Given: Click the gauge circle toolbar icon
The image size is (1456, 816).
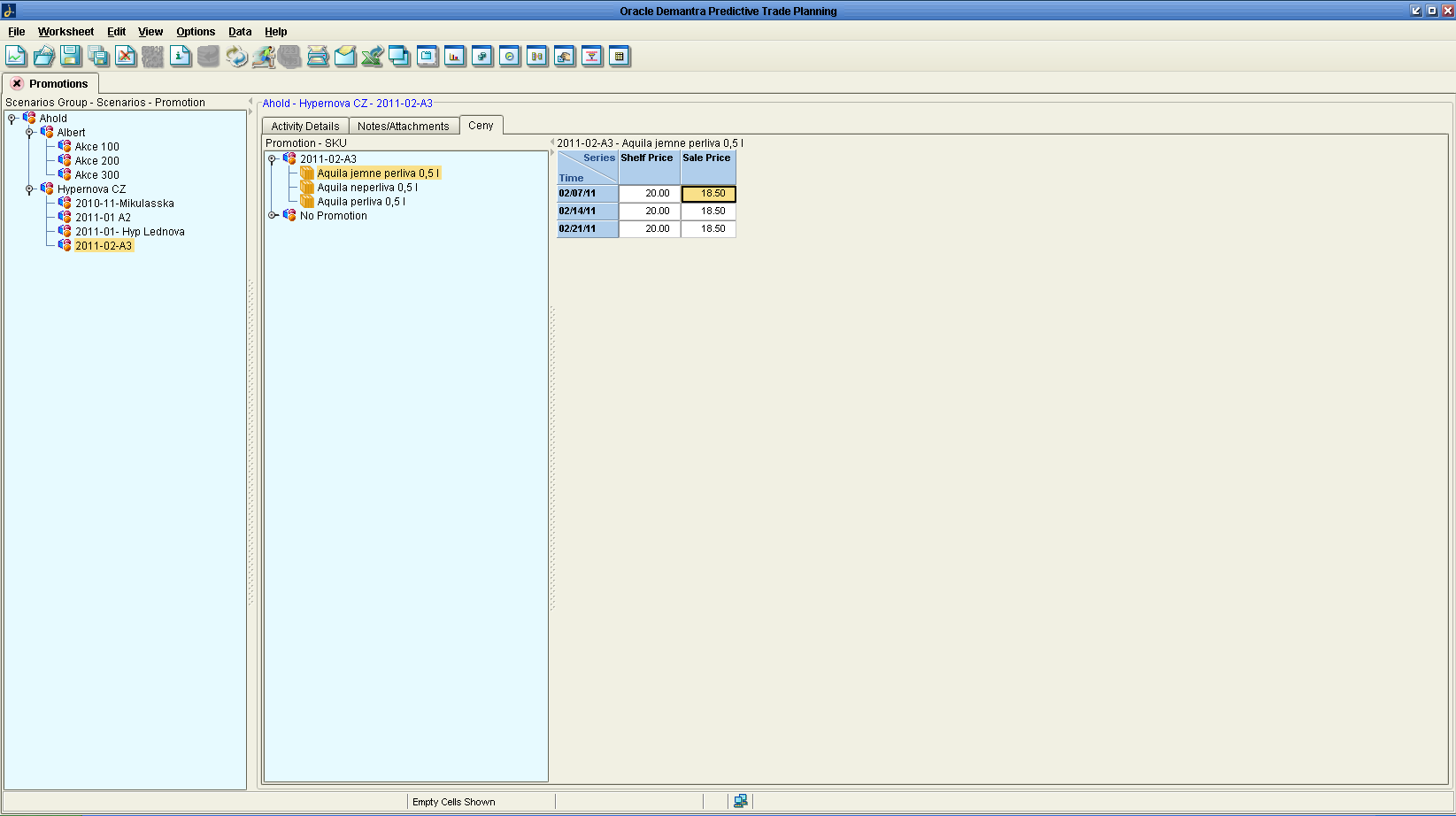Looking at the screenshot, I should point(510,56).
